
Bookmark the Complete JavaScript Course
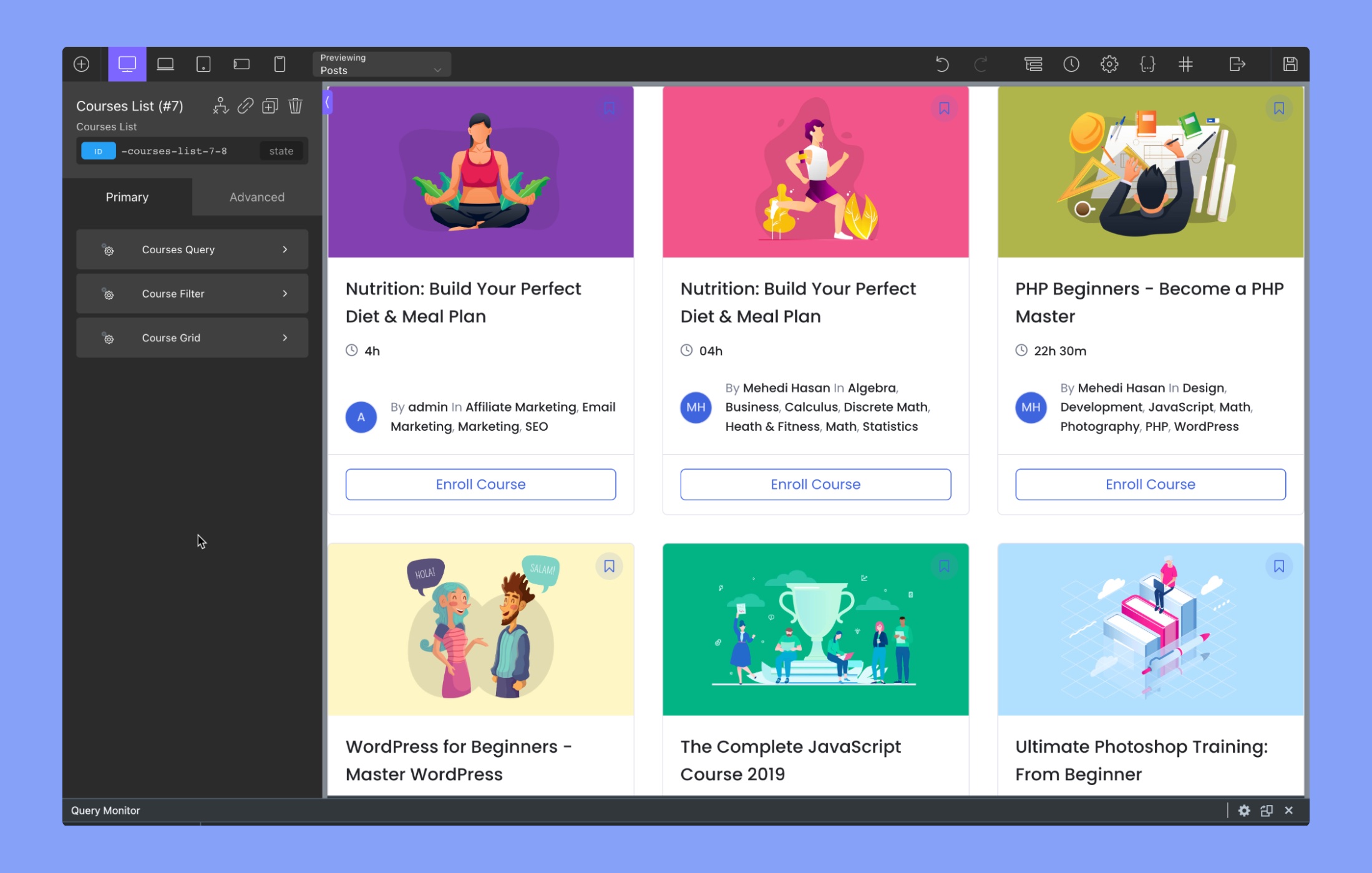944,566
